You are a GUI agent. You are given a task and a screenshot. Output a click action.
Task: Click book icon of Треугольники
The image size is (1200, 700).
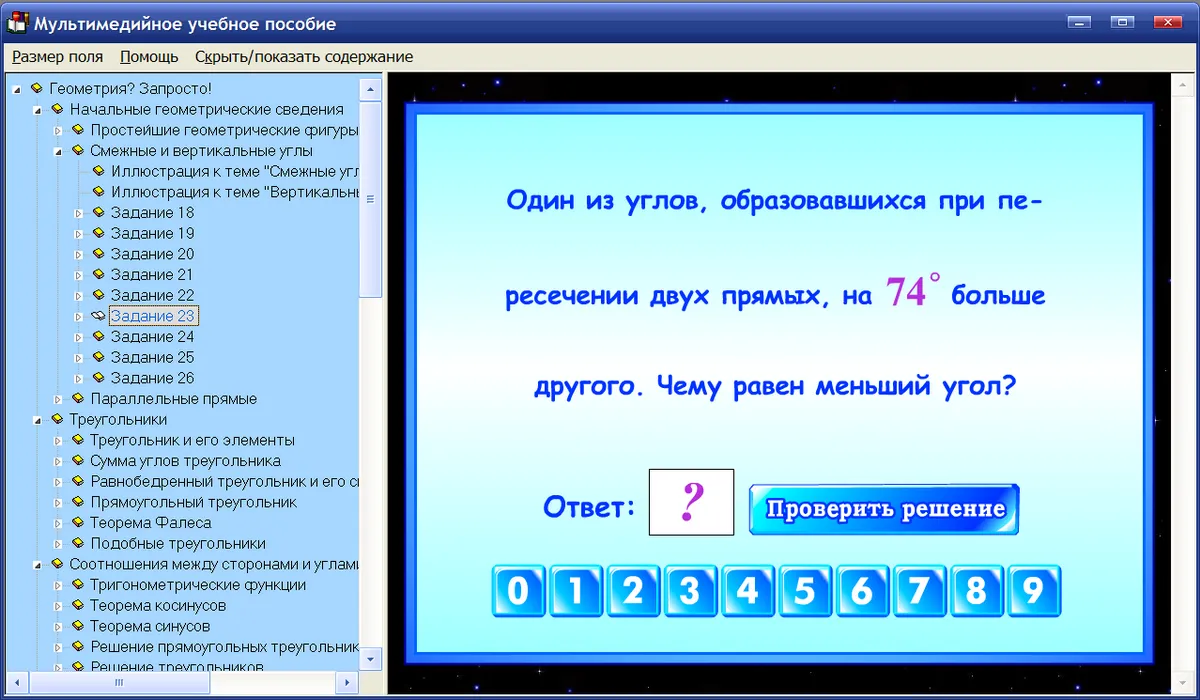click(57, 419)
